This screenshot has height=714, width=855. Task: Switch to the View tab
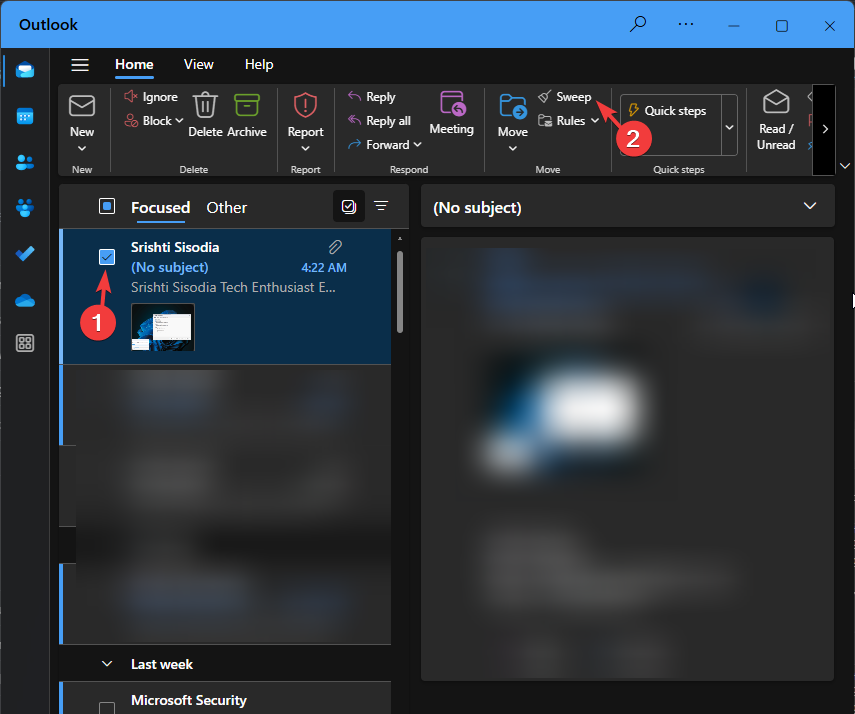point(198,64)
